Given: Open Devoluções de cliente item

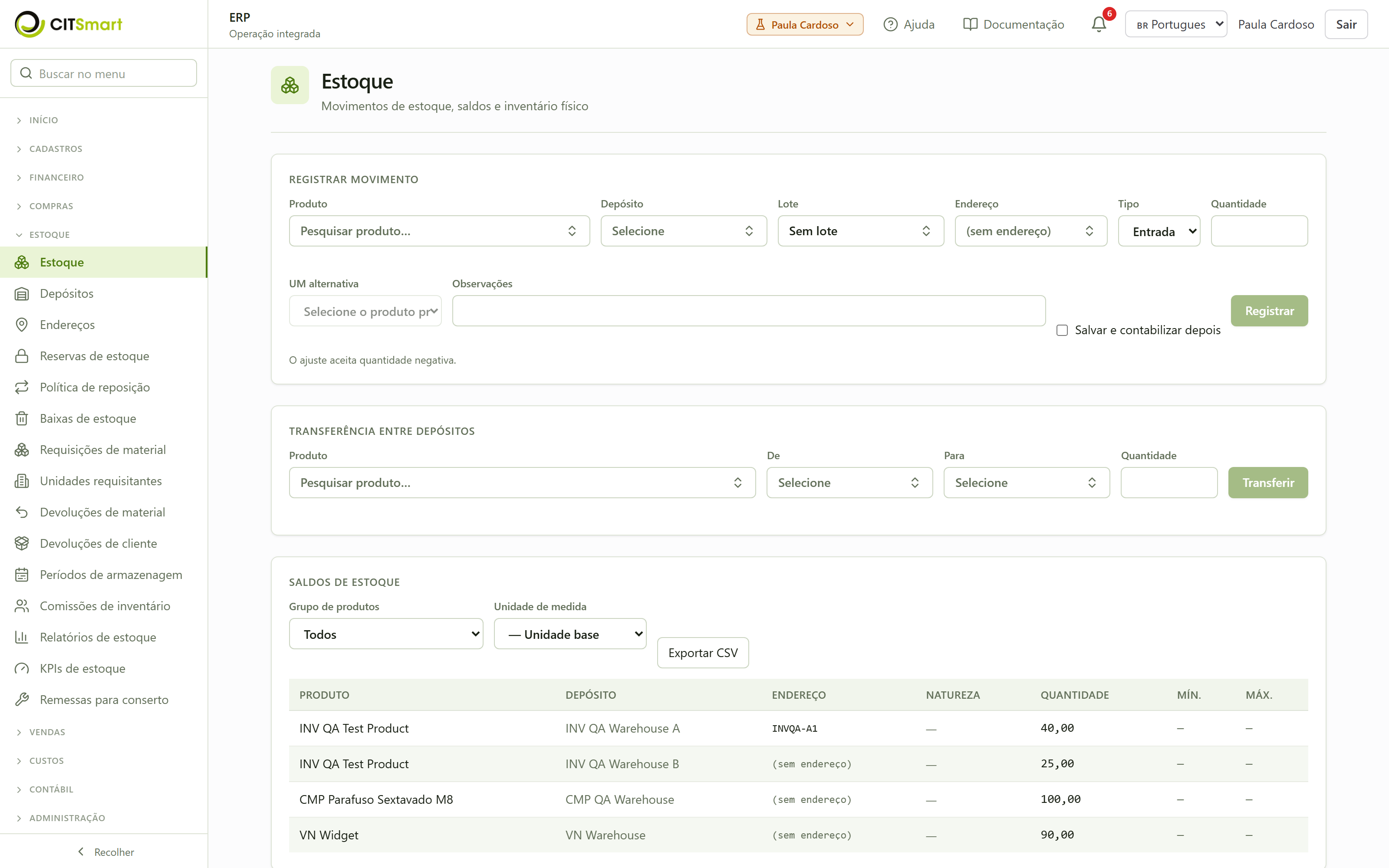Looking at the screenshot, I should 104,544.
